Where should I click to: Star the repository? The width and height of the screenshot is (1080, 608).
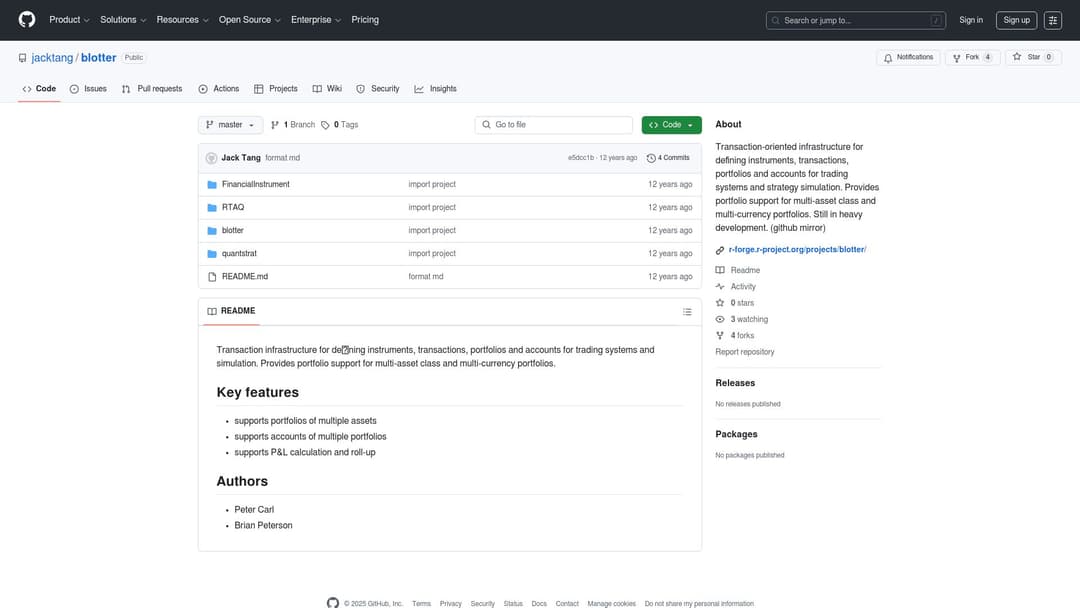1033,58
